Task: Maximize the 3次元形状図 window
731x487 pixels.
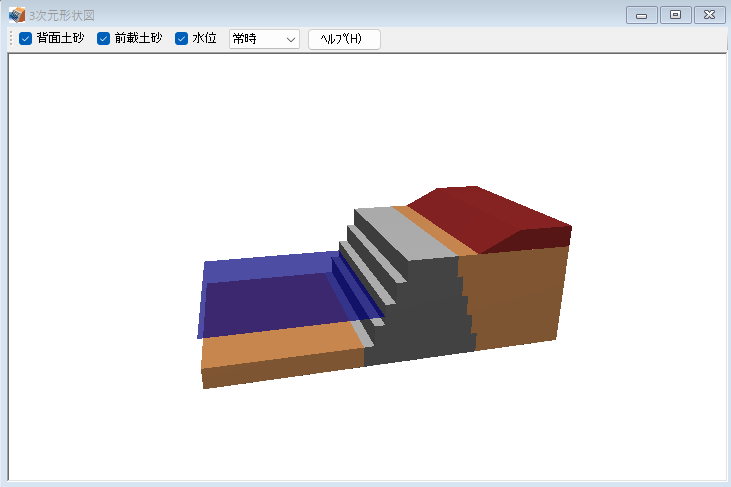Action: 676,15
